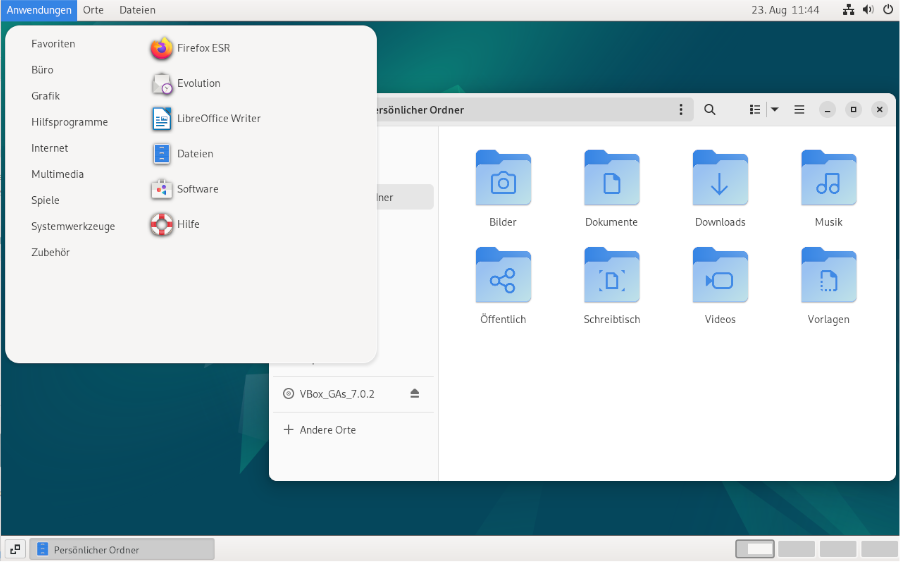Open Hilfe application

[x=175, y=224]
